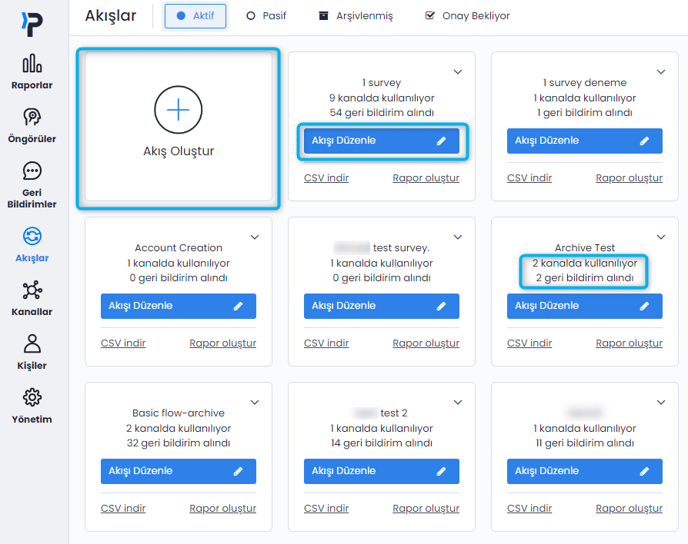This screenshot has height=544, width=688.
Task: Click Akışı Düzenle for Basic flow-archive
Action: click(178, 471)
